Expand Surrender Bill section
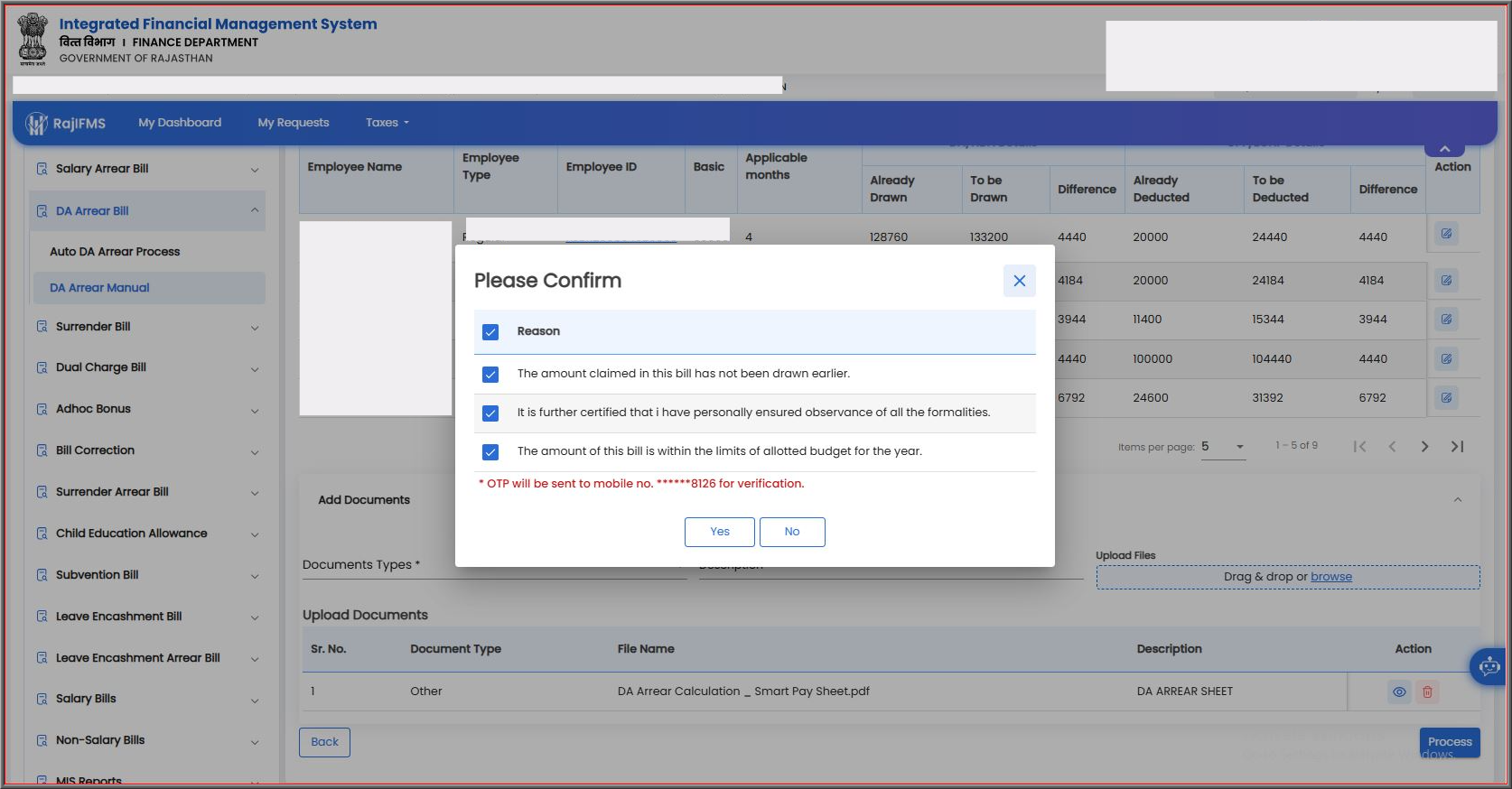This screenshot has width=1512, height=789. (x=147, y=327)
